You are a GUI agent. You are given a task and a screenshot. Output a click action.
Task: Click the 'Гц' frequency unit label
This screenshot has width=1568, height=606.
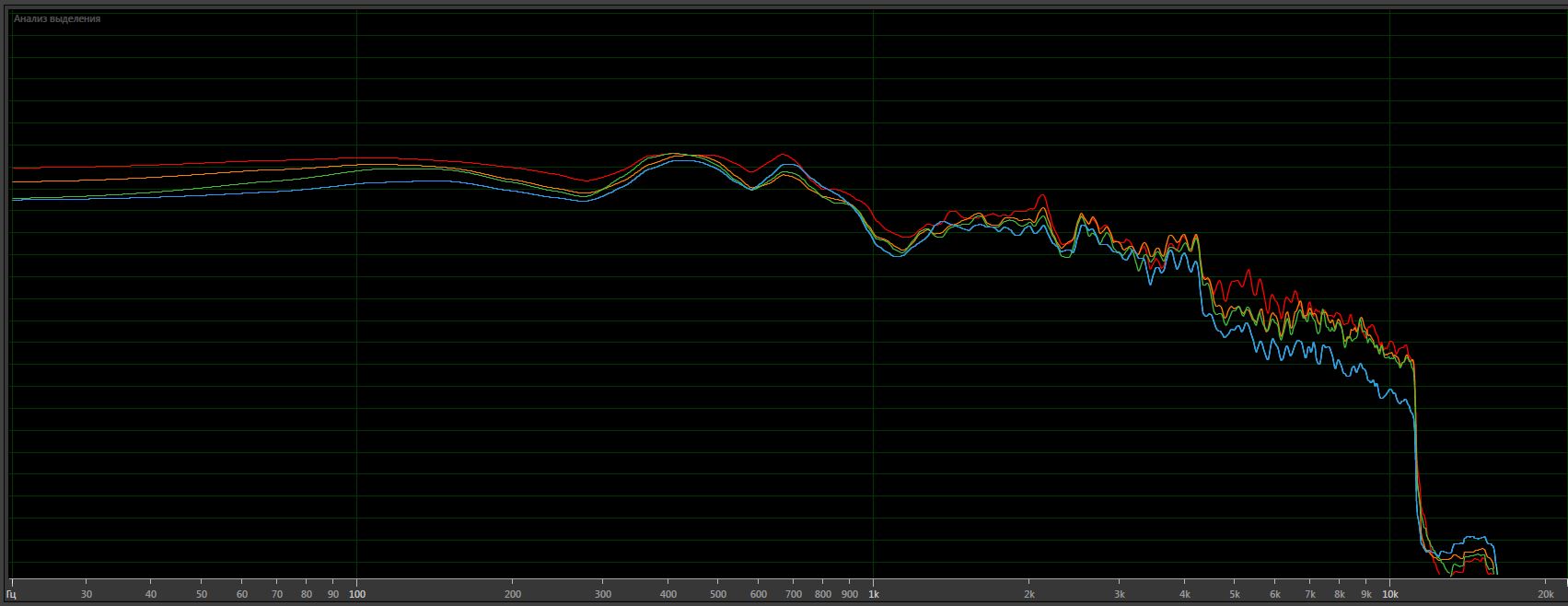(x=10, y=594)
